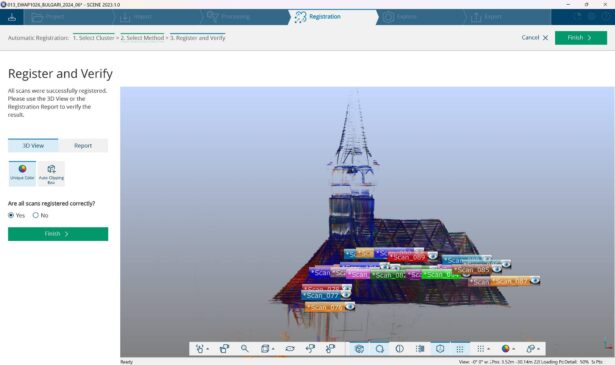Enable the Auto Clipping Box tool

coord(51,173)
